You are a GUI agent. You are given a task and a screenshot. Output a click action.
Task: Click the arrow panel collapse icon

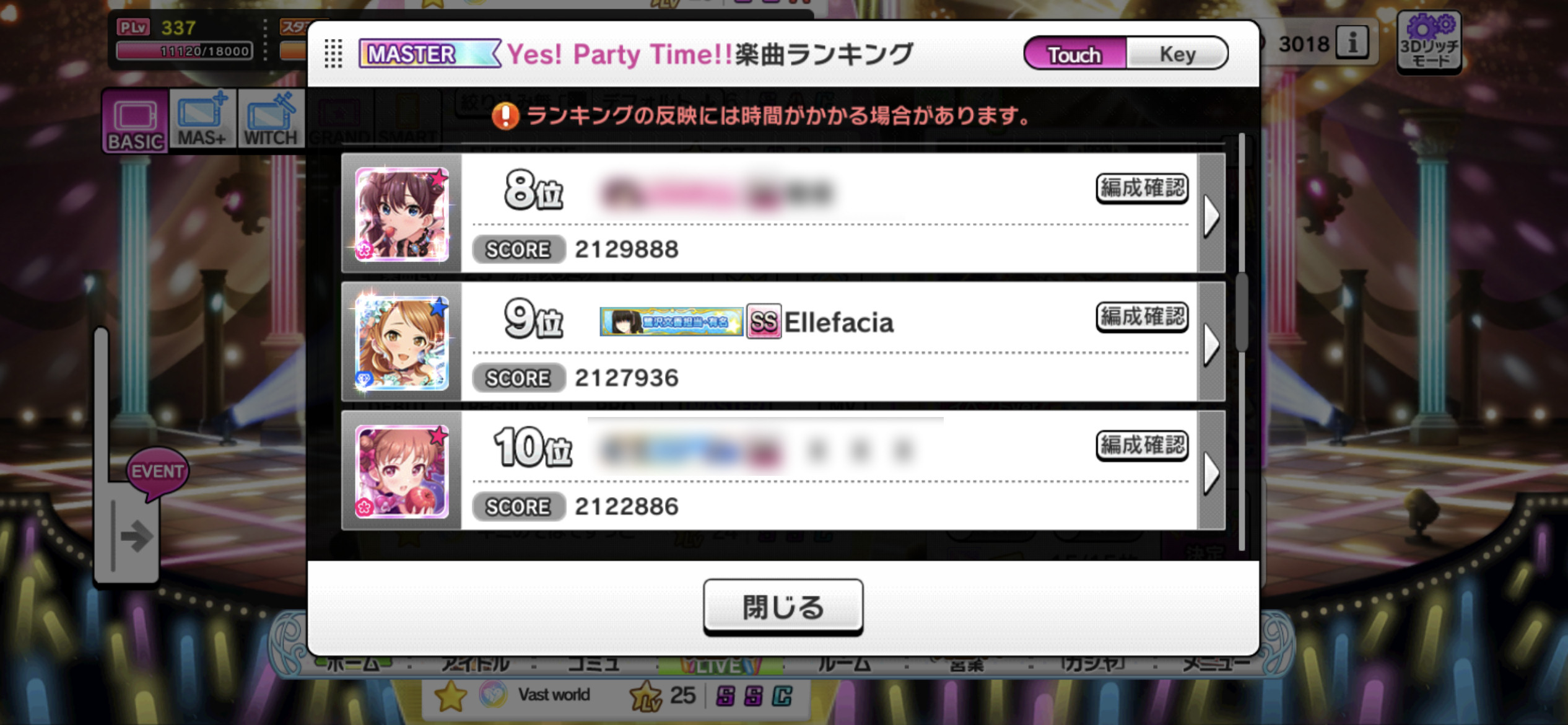[133, 536]
